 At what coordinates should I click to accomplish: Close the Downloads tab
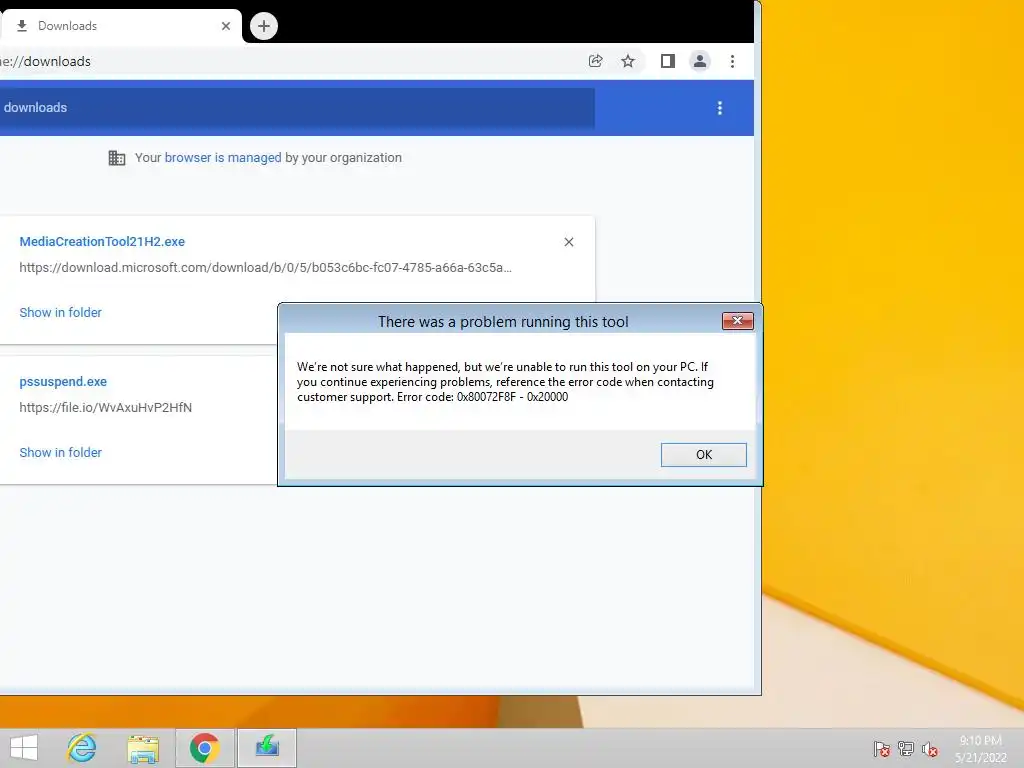pyautogui.click(x=226, y=26)
